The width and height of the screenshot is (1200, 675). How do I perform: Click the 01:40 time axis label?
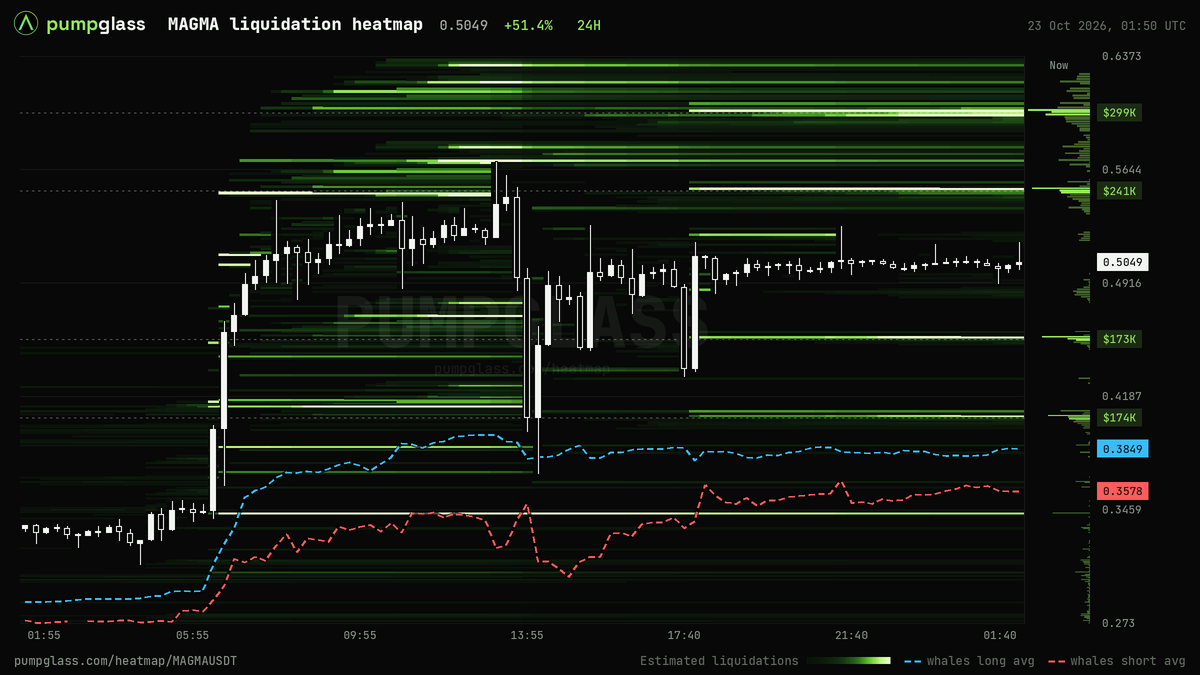pyautogui.click(x=1000, y=635)
